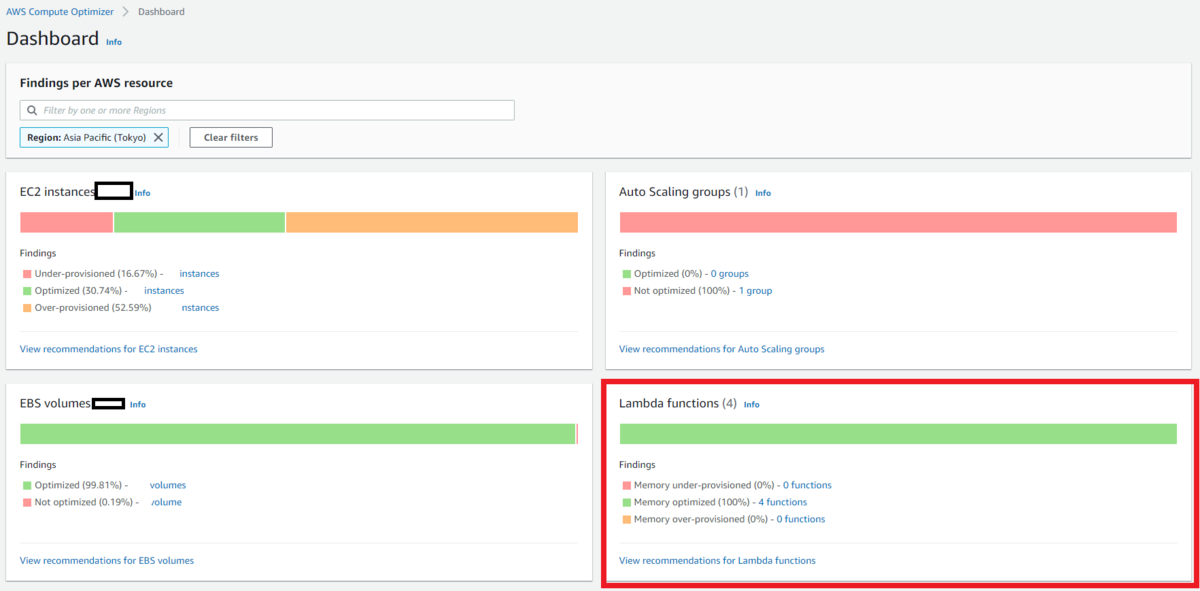Open the 0 groups optimized link

pyautogui.click(x=729, y=273)
